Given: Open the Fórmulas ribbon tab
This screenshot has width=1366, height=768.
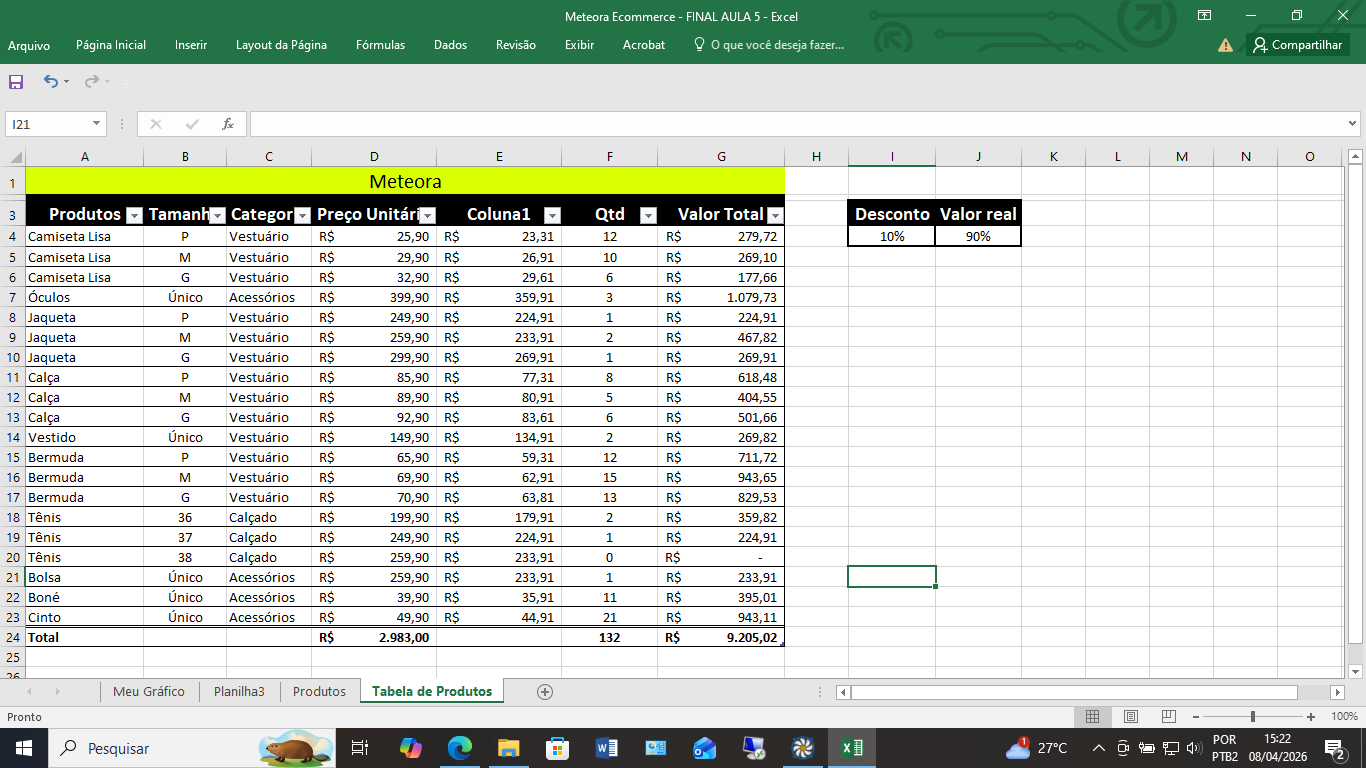Looking at the screenshot, I should tap(381, 45).
